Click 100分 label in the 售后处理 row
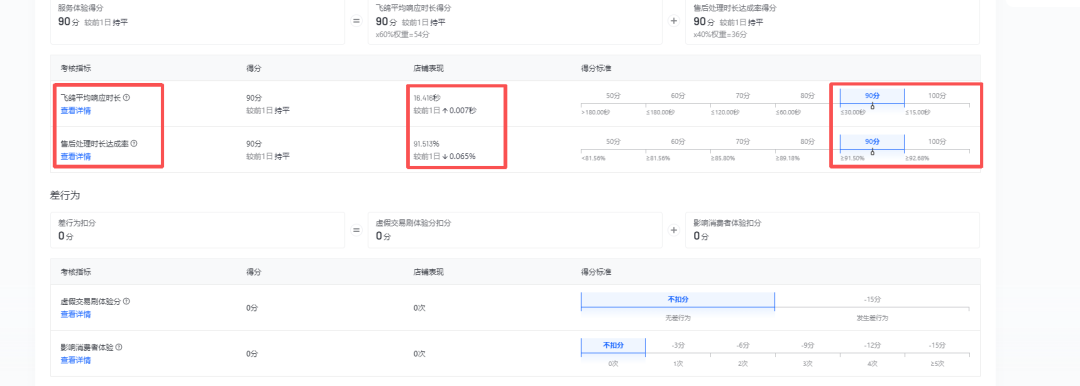Screen dimensions: 1080x386 tap(937, 141)
